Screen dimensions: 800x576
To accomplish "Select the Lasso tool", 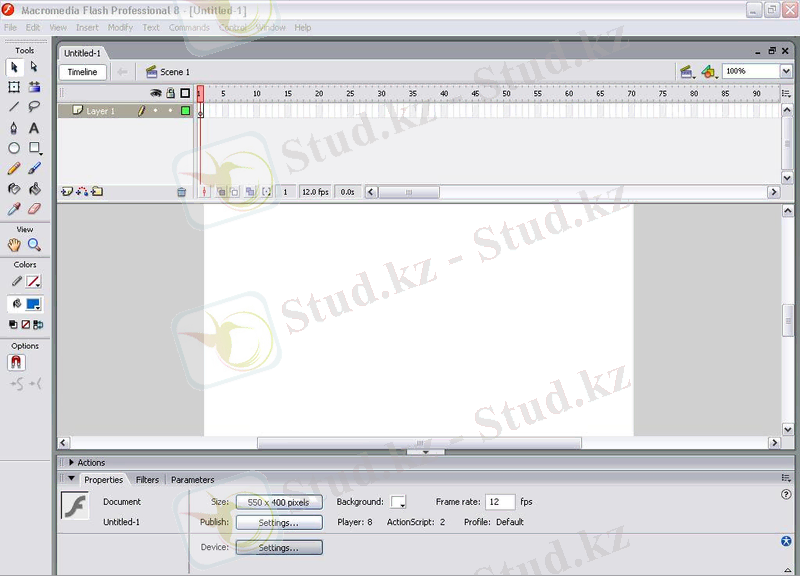I will pyautogui.click(x=34, y=107).
